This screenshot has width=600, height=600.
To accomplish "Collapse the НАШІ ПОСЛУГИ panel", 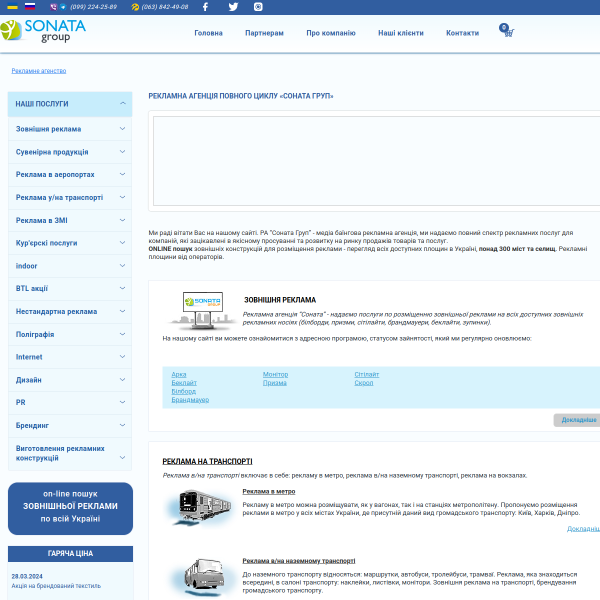I will 70,104.
